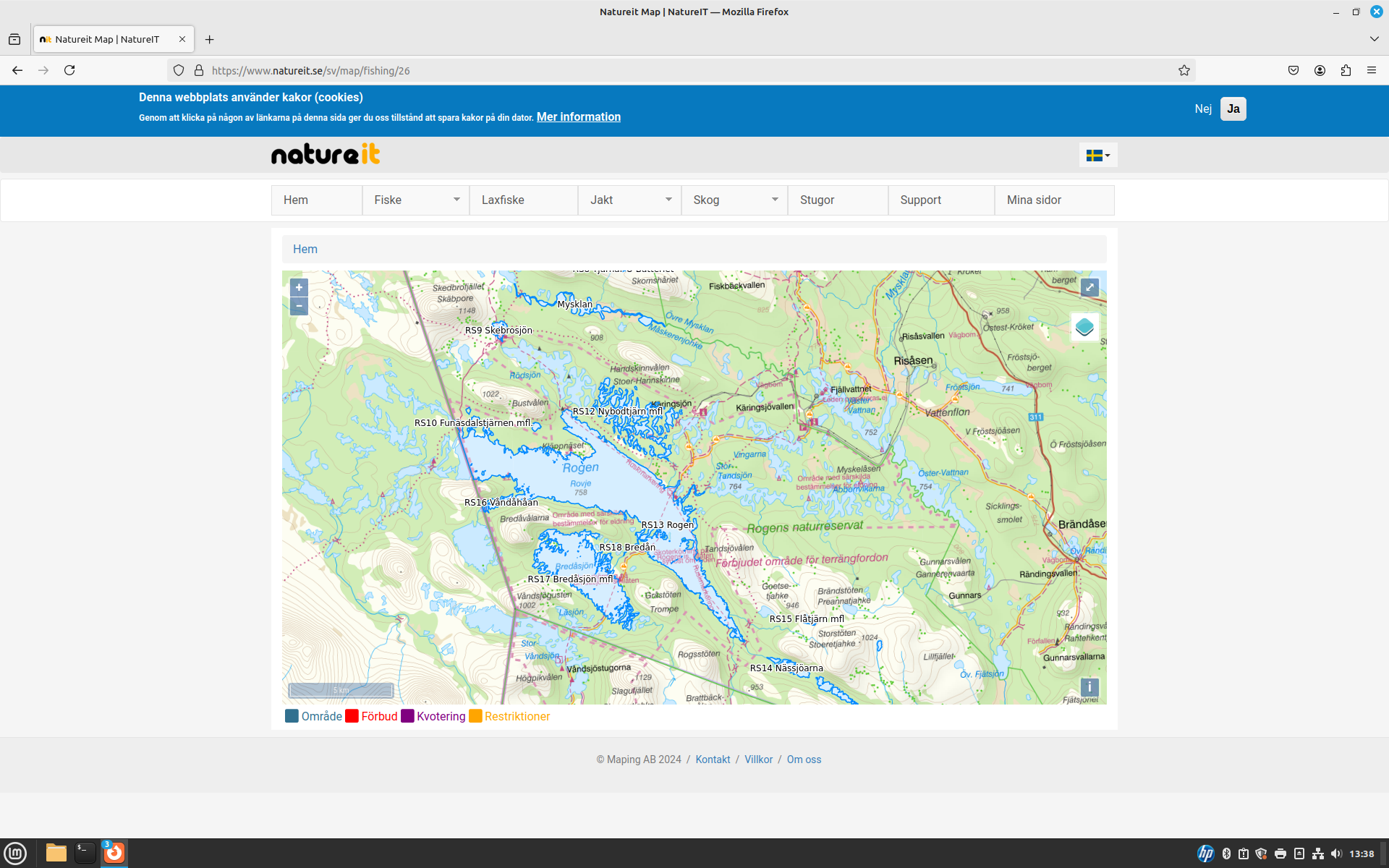Bookmark this page with star icon
Image resolution: width=1389 pixels, height=868 pixels.
click(1184, 70)
